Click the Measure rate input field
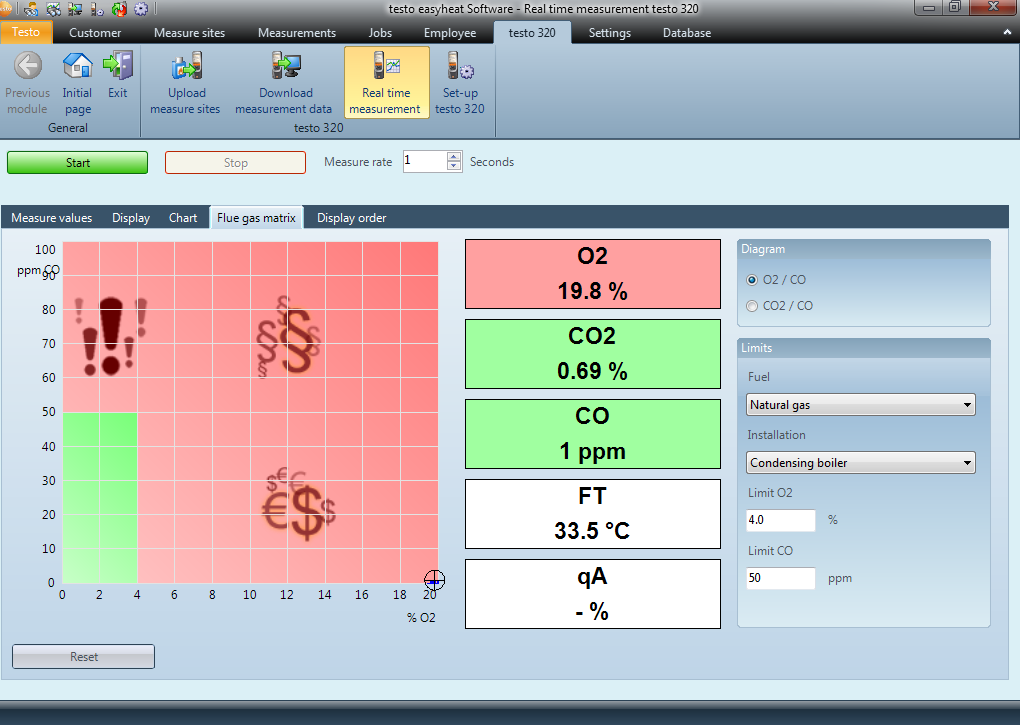Viewport: 1020px width, 725px height. (x=424, y=161)
